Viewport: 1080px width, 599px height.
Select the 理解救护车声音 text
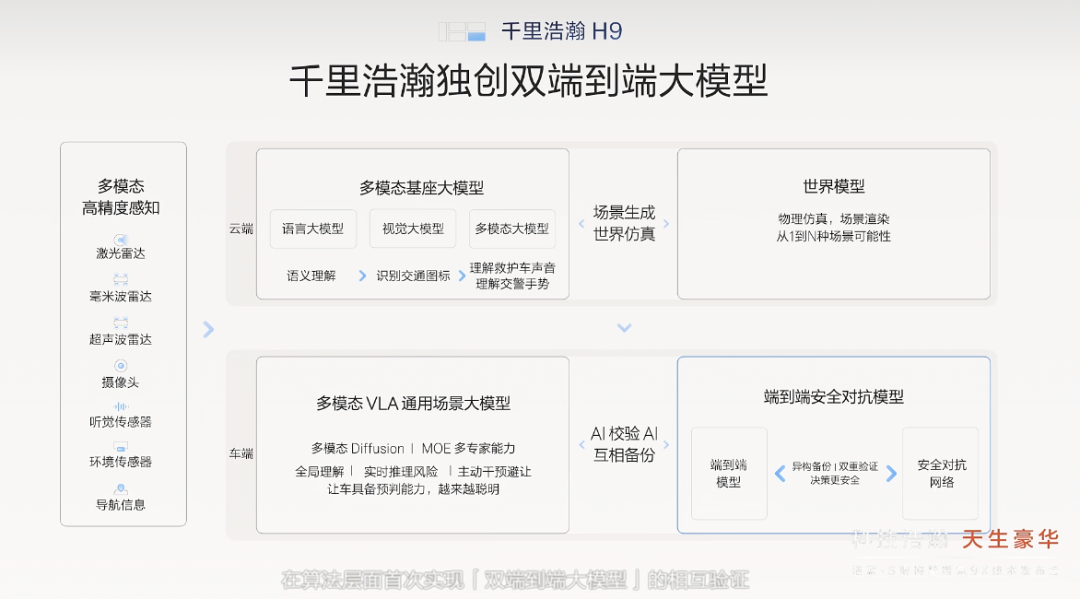(512, 268)
